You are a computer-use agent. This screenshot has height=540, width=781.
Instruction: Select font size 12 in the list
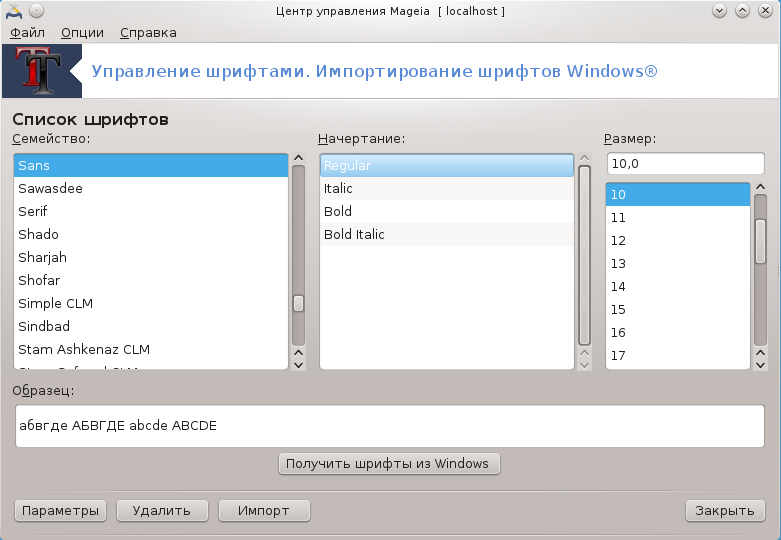(x=678, y=240)
